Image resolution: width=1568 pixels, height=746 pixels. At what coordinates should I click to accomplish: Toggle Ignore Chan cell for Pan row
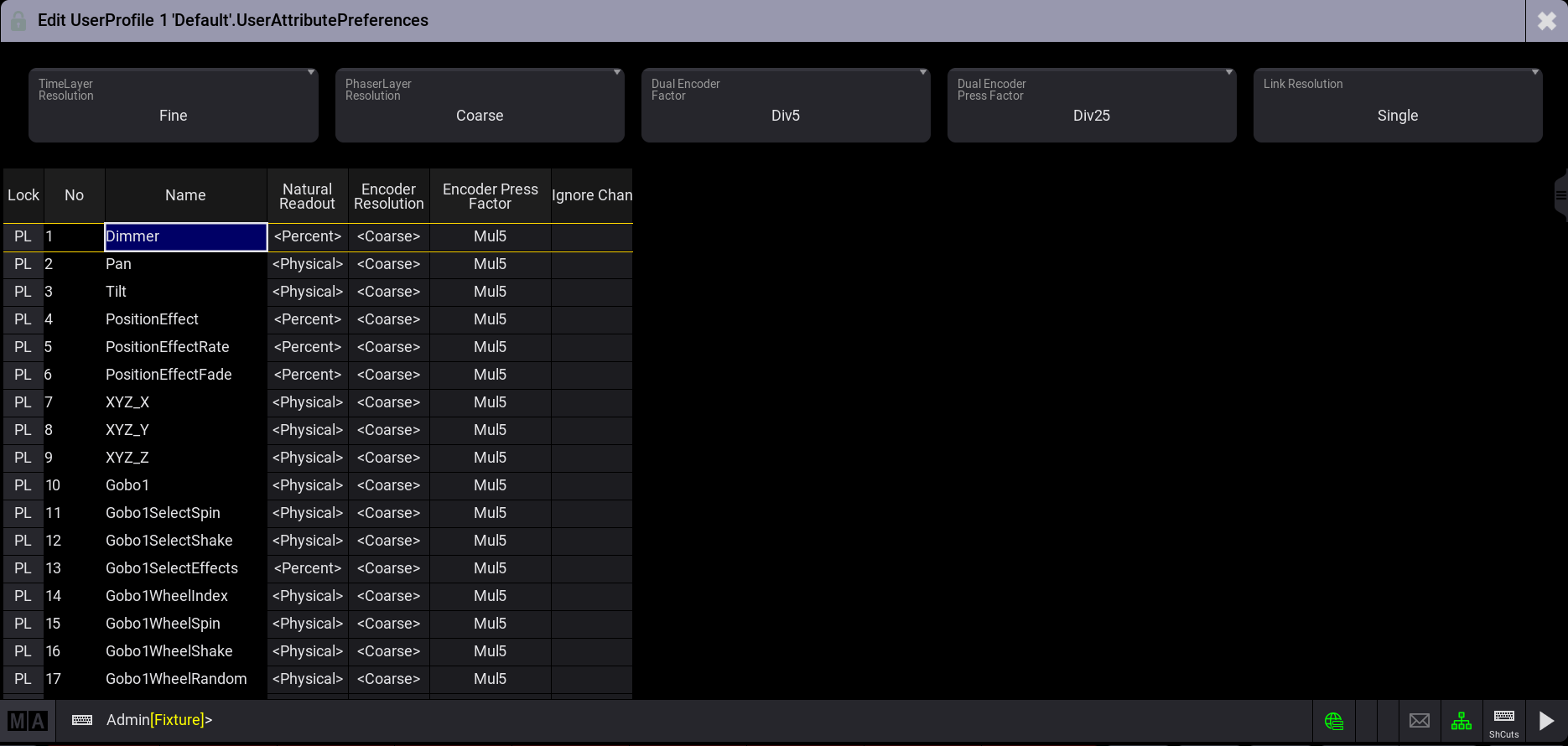(x=592, y=264)
